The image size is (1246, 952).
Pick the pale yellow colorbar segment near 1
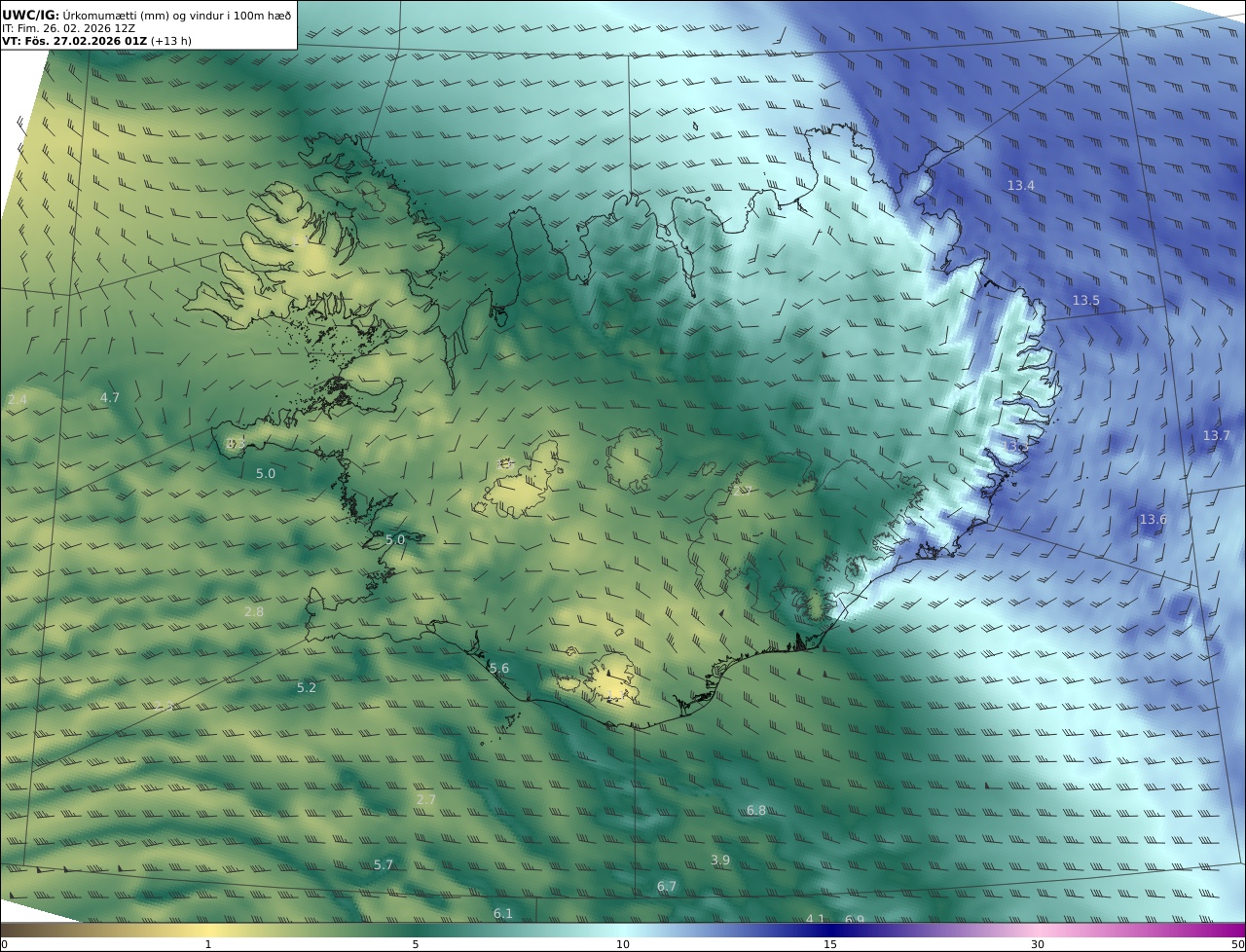208,930
